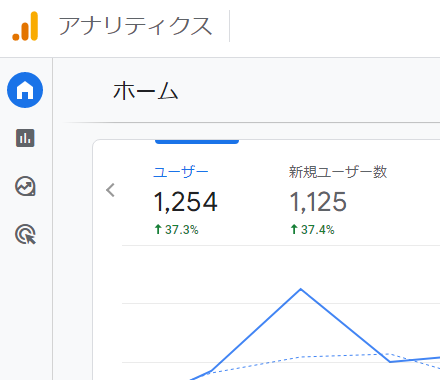Open the Home section in the sidebar
Viewport: 440px width, 380px height.
[25, 90]
